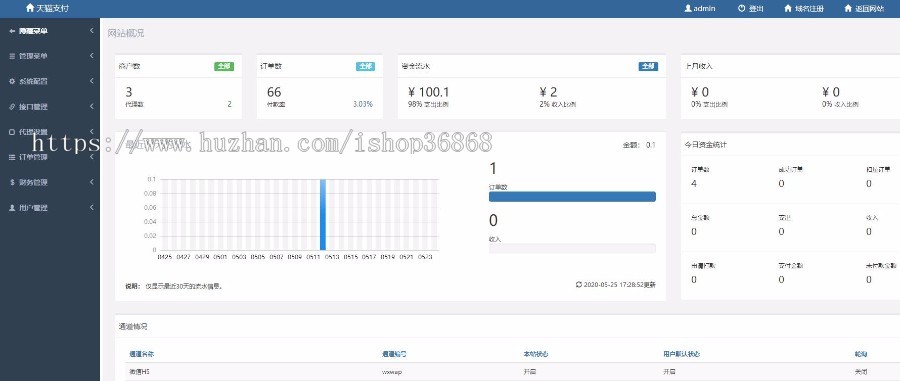Image resolution: width=900 pixels, height=381 pixels.
Task: Click the 用户默认状态 column header
Action: [682, 354]
